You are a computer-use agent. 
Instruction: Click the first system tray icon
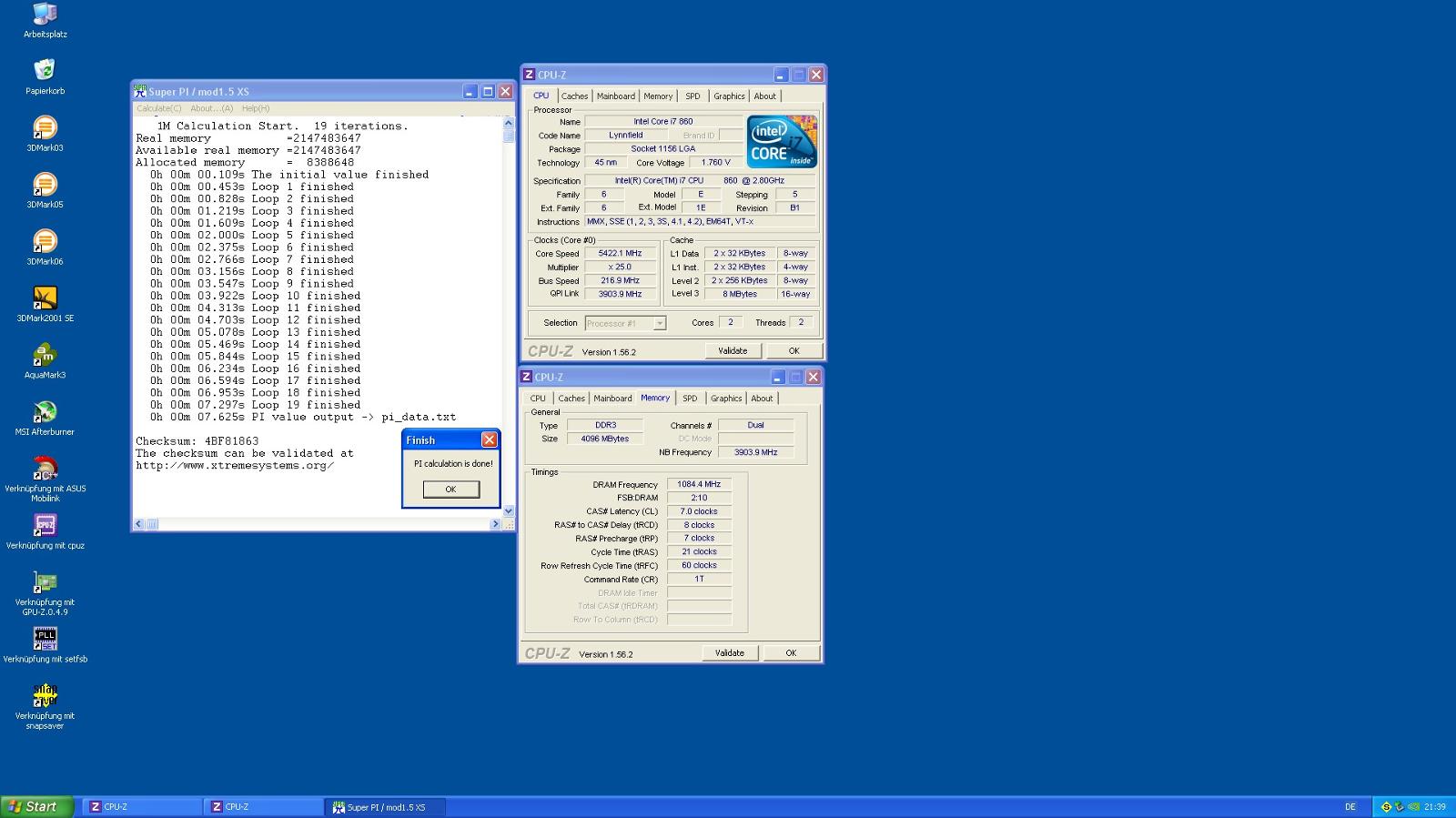point(1386,806)
